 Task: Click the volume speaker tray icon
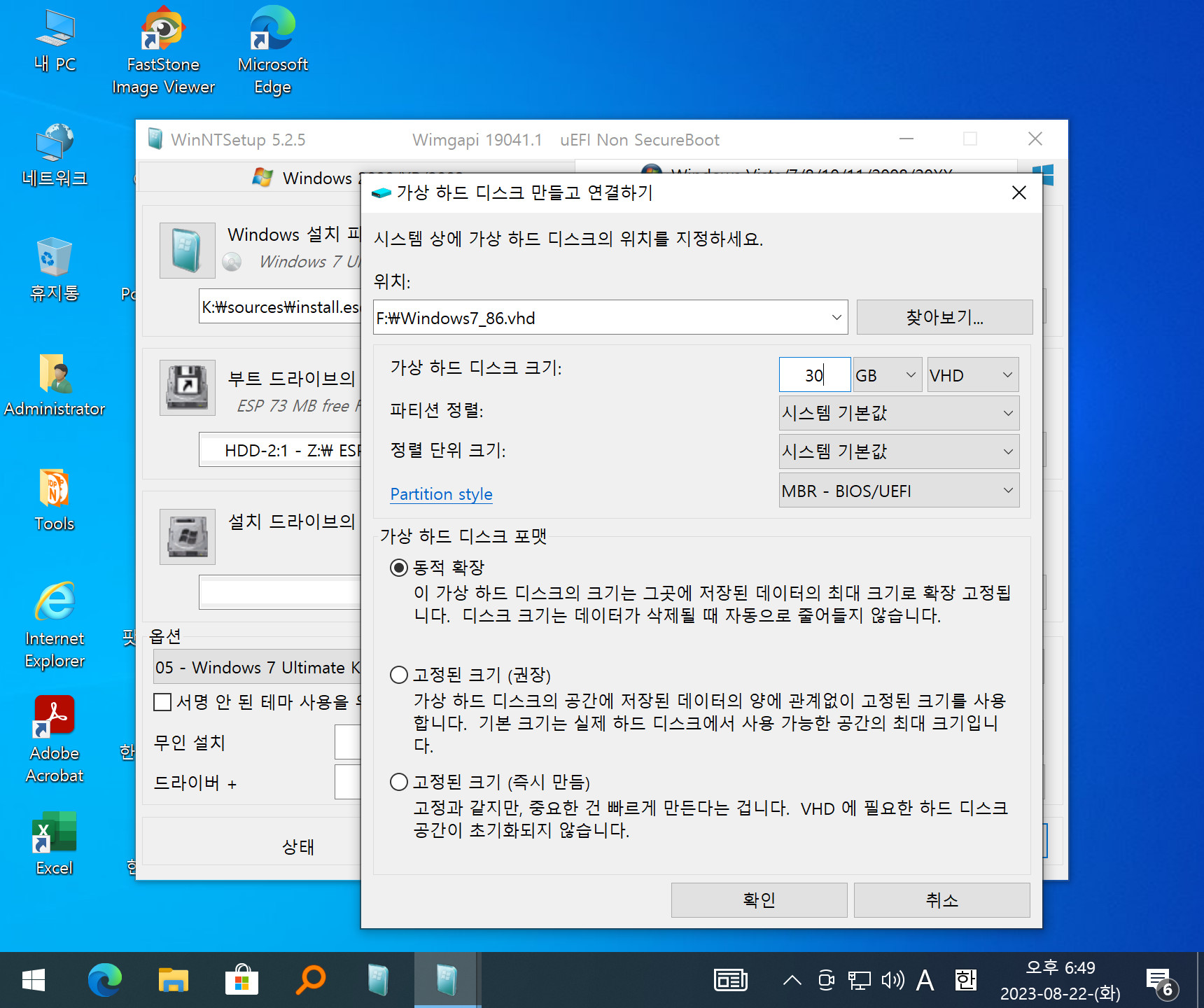pos(892,981)
